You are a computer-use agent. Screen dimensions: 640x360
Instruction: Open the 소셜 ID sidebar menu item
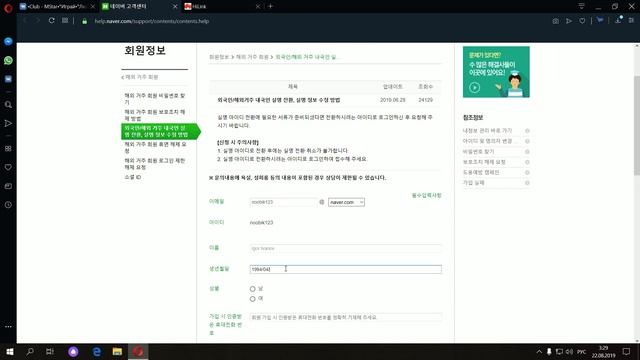133,177
